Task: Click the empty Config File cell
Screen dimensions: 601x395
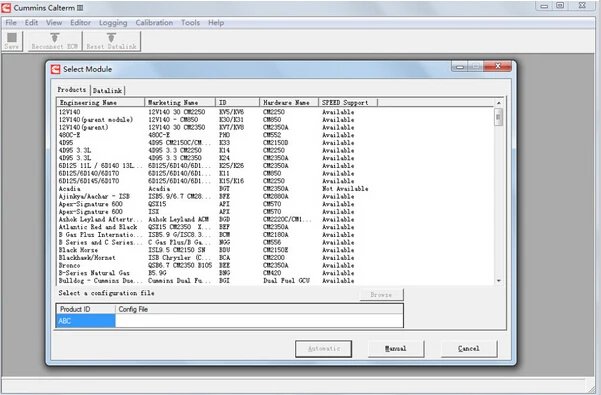Action: [x=259, y=321]
